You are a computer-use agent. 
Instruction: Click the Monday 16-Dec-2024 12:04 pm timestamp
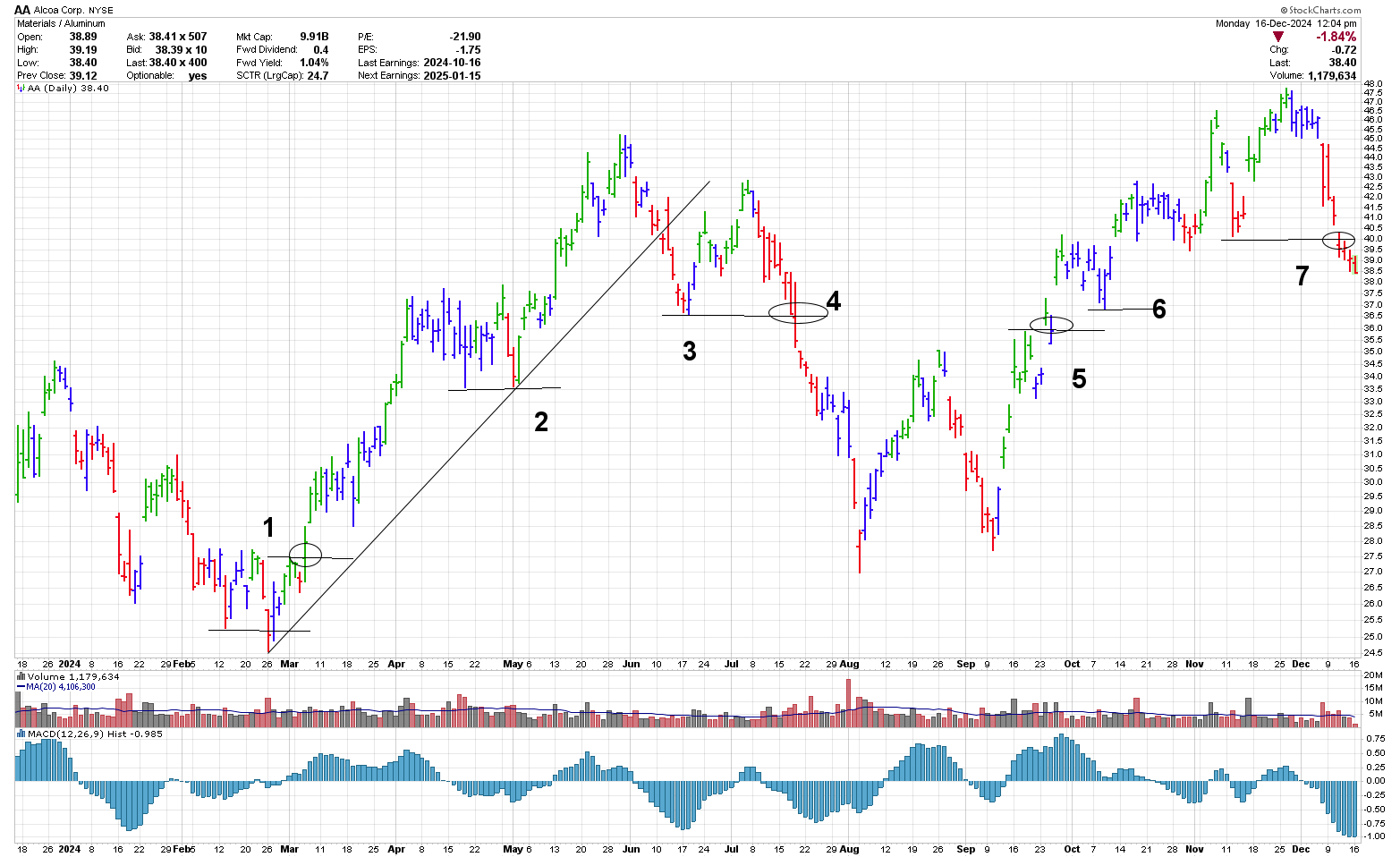point(1286,23)
